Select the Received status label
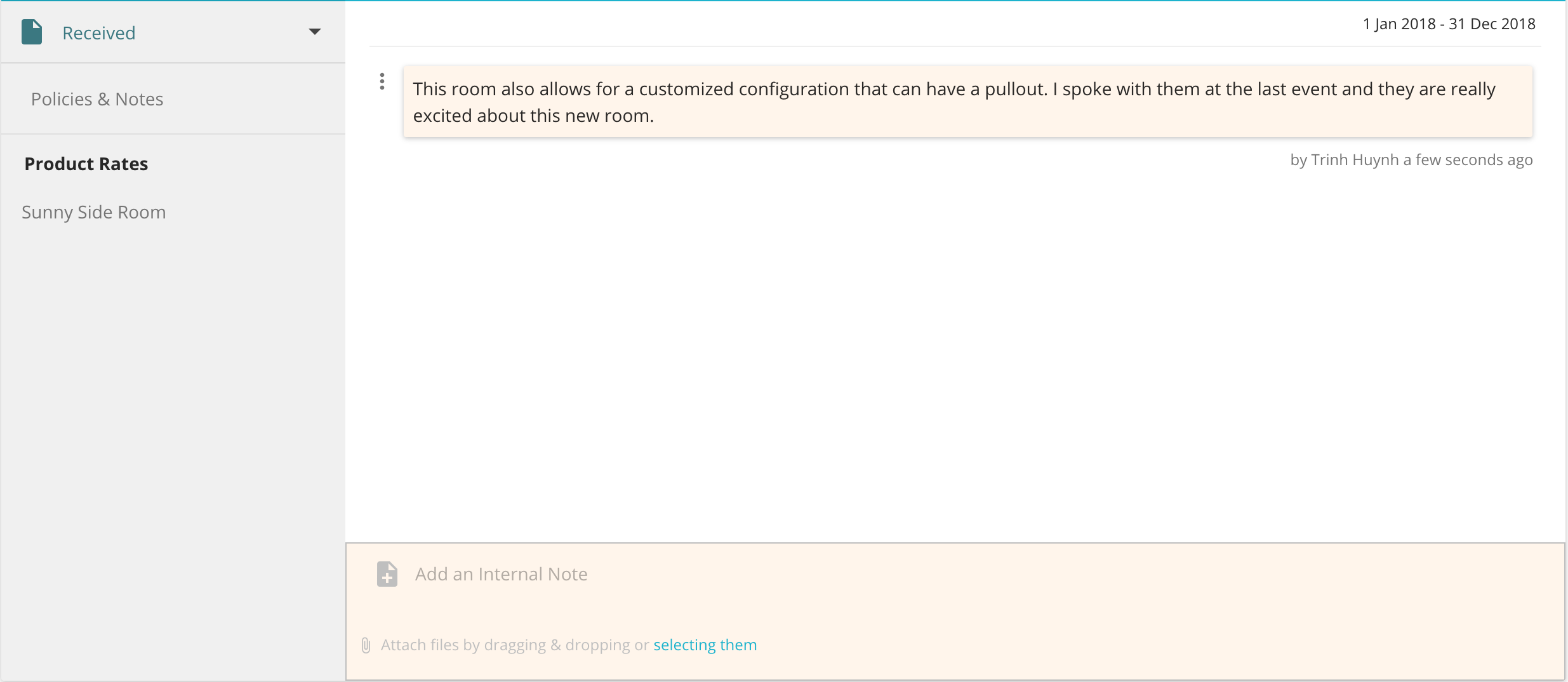 99,33
